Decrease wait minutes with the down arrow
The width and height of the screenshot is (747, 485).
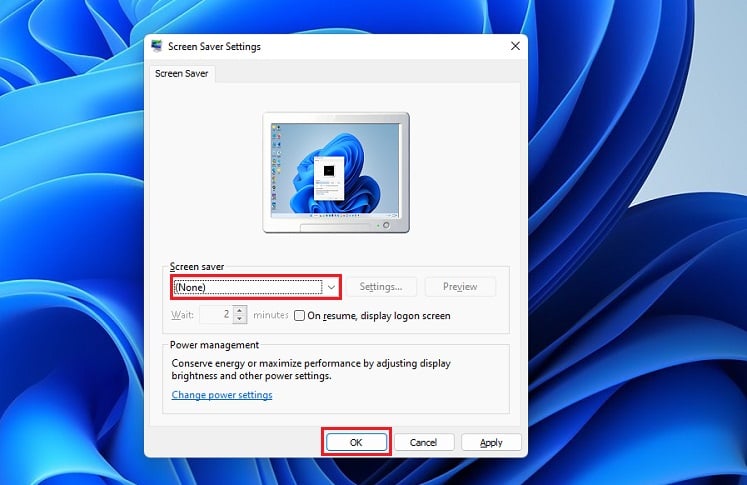tap(240, 319)
